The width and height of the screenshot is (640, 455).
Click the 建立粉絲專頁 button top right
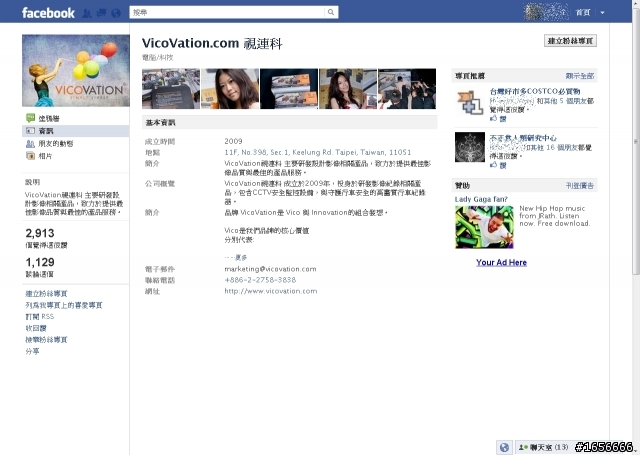point(570,41)
